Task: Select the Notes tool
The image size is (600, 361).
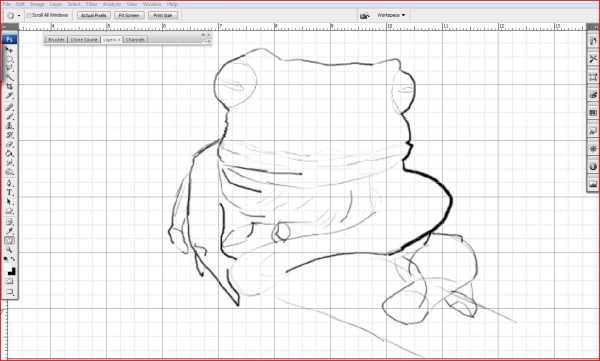Action: point(9,222)
